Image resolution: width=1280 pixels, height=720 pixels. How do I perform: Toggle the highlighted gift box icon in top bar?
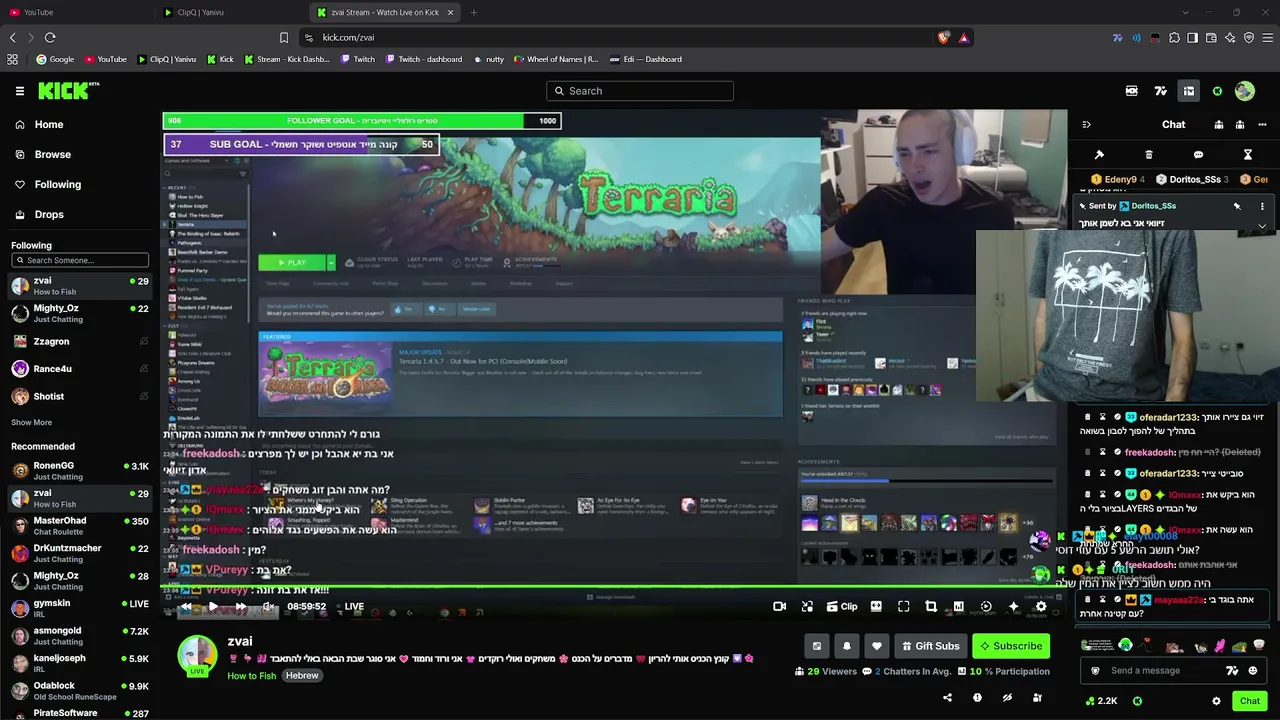1189,91
